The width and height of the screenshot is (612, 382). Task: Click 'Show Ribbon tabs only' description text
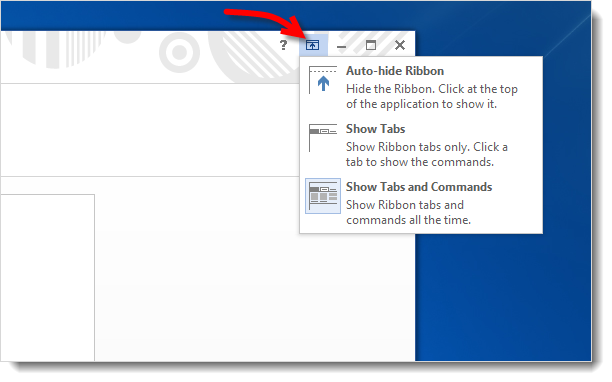pyautogui.click(x=407, y=147)
